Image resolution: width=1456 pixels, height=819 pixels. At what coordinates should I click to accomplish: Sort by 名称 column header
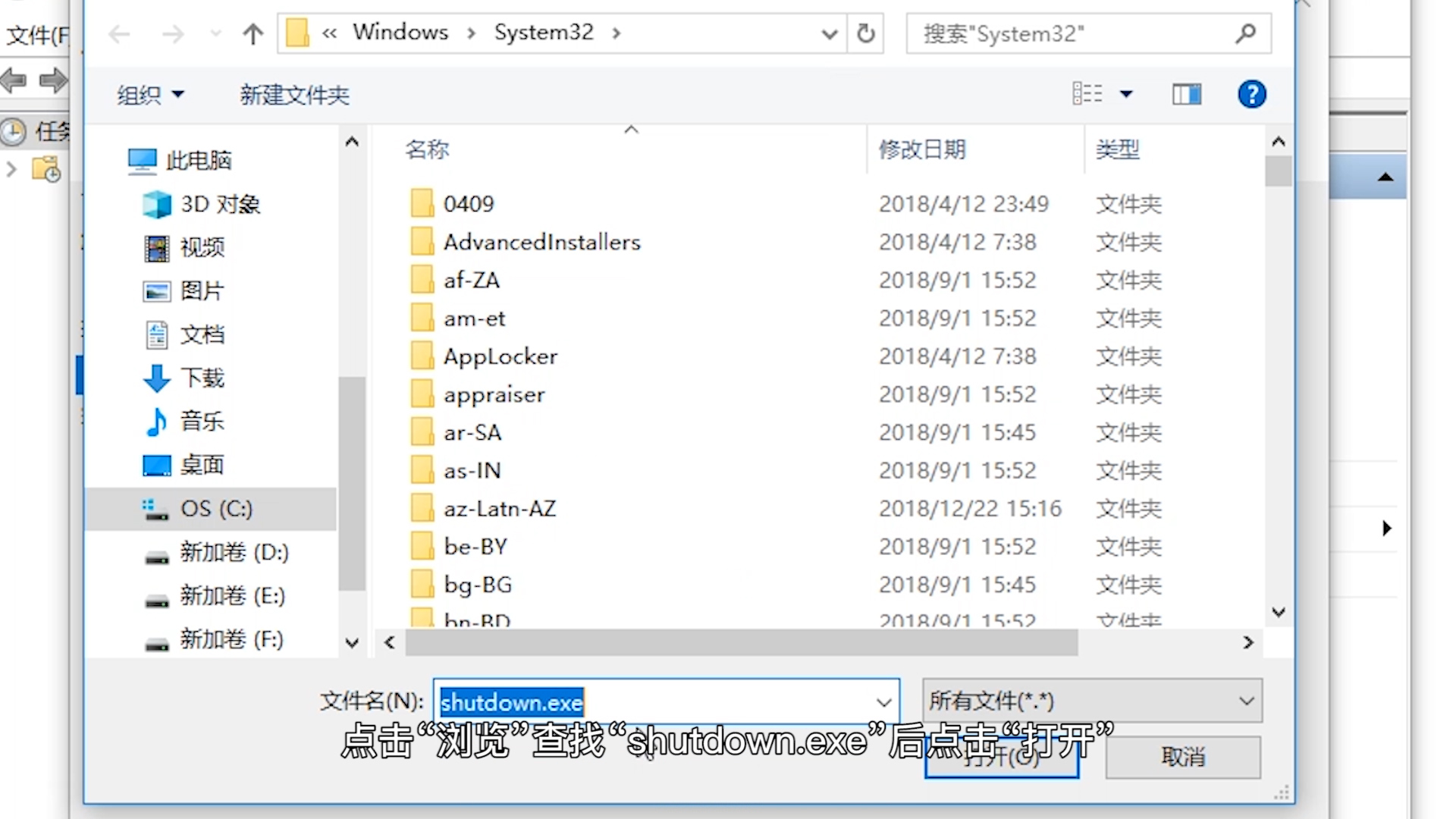428,149
